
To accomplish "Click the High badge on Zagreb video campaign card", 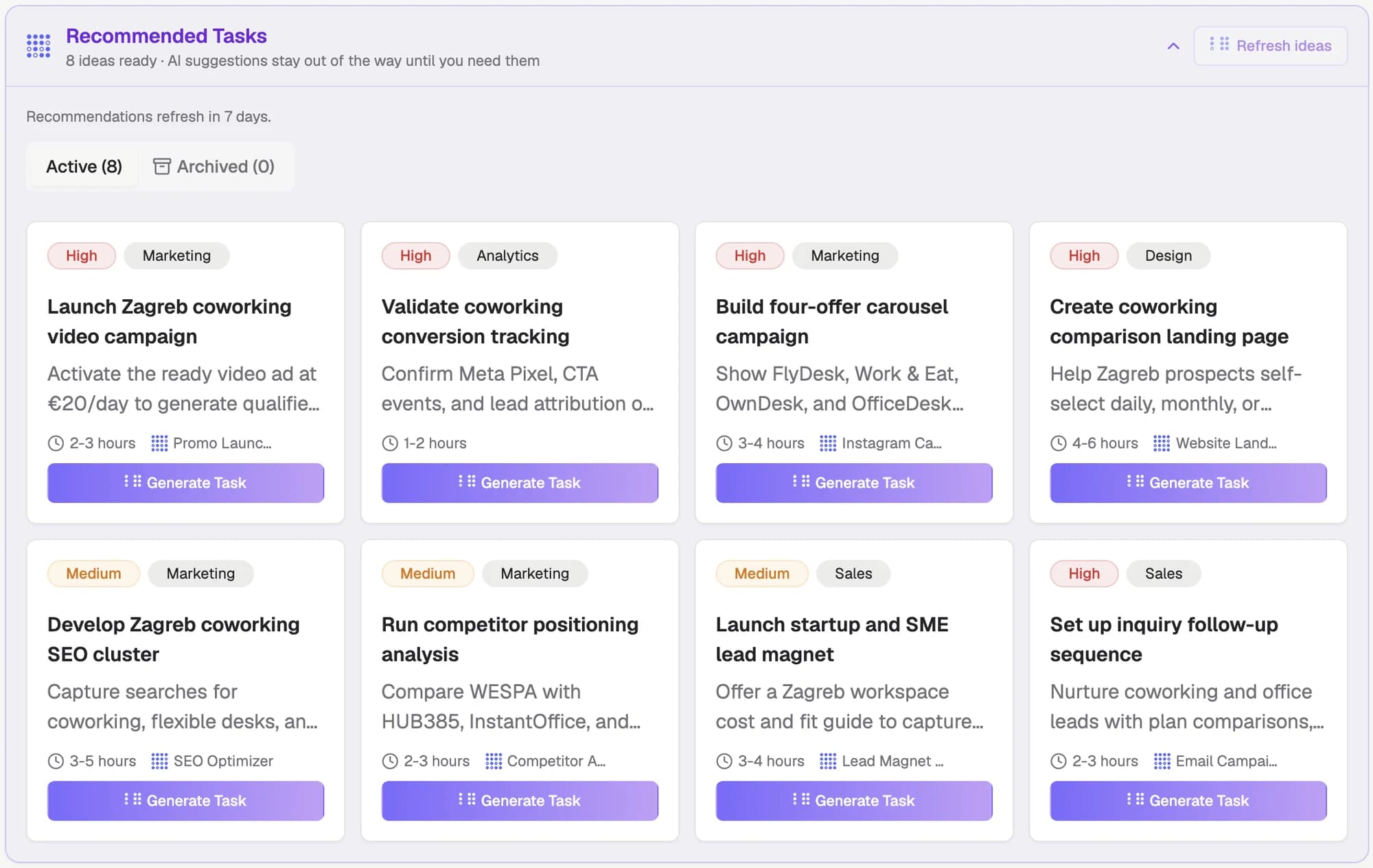I will coord(82,256).
